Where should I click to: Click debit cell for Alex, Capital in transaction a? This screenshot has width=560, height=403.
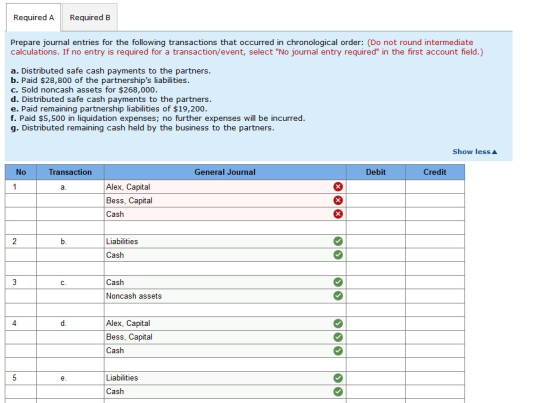click(x=376, y=187)
